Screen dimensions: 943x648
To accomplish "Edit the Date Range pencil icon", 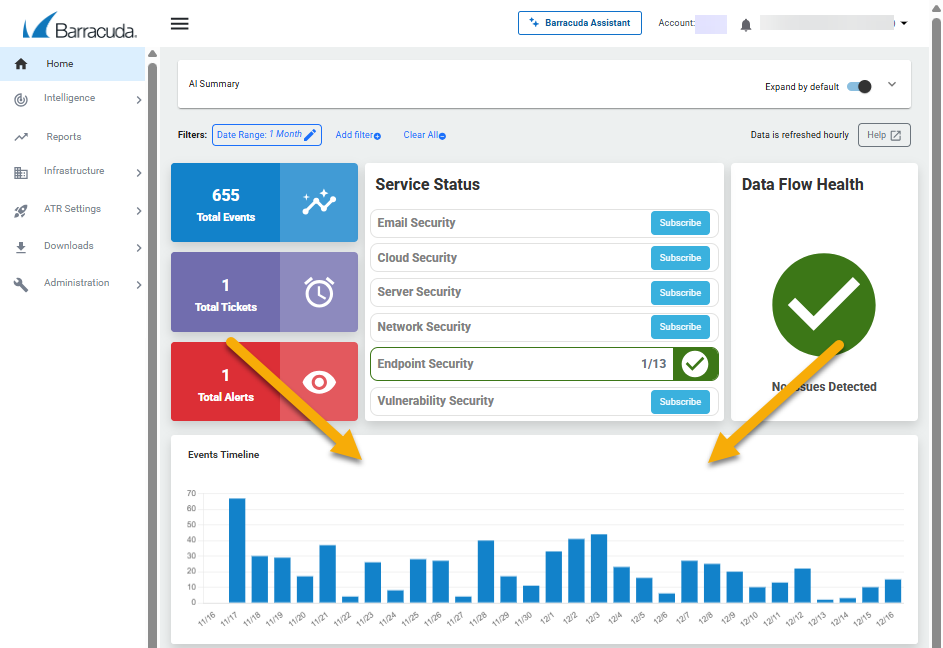I will (x=310, y=135).
